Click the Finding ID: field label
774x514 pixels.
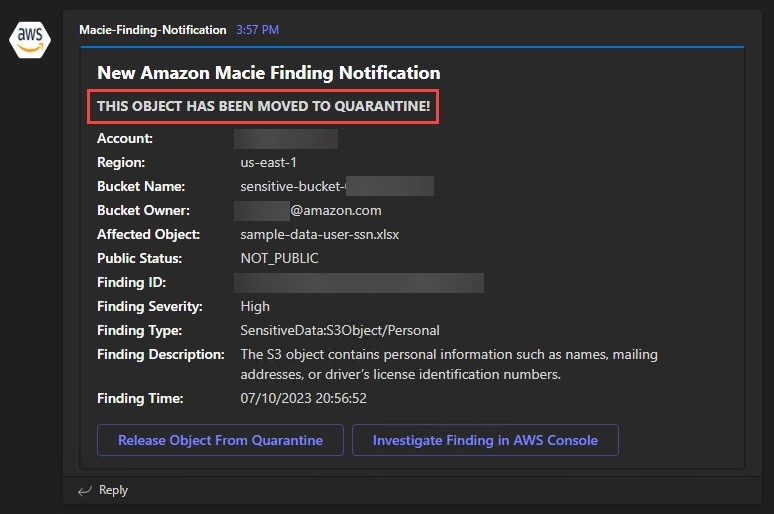click(x=132, y=282)
